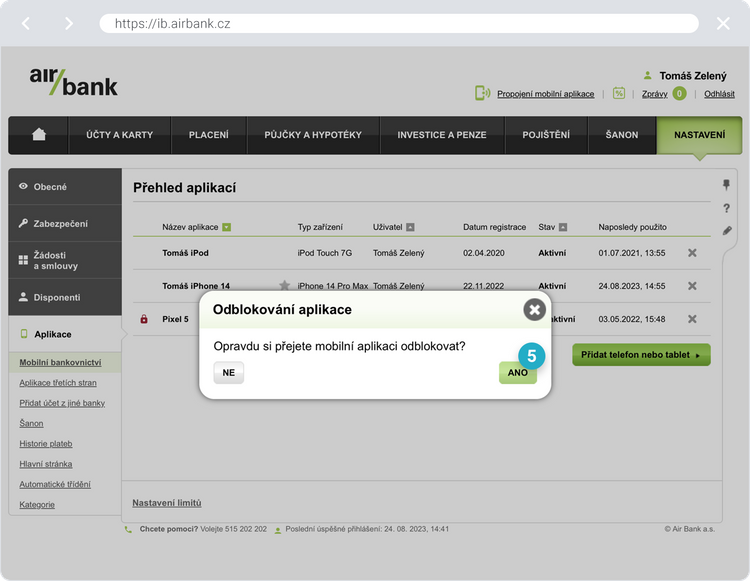Open the INVESTICE A PENZE tab
750x581 pixels.
click(443, 135)
